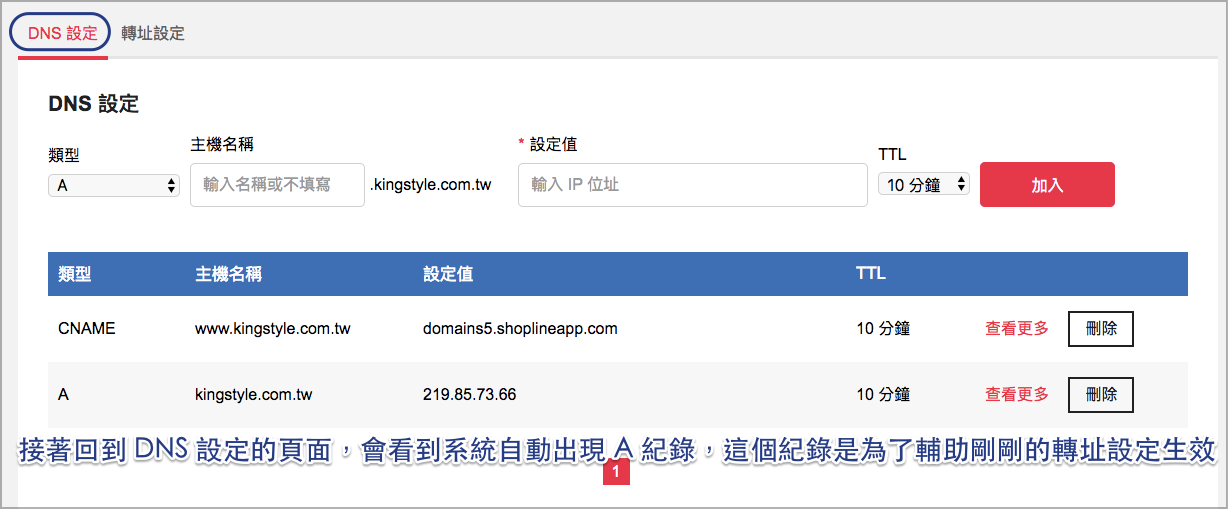Click the TTL column header in table
This screenshot has height=509, width=1228.
871,274
